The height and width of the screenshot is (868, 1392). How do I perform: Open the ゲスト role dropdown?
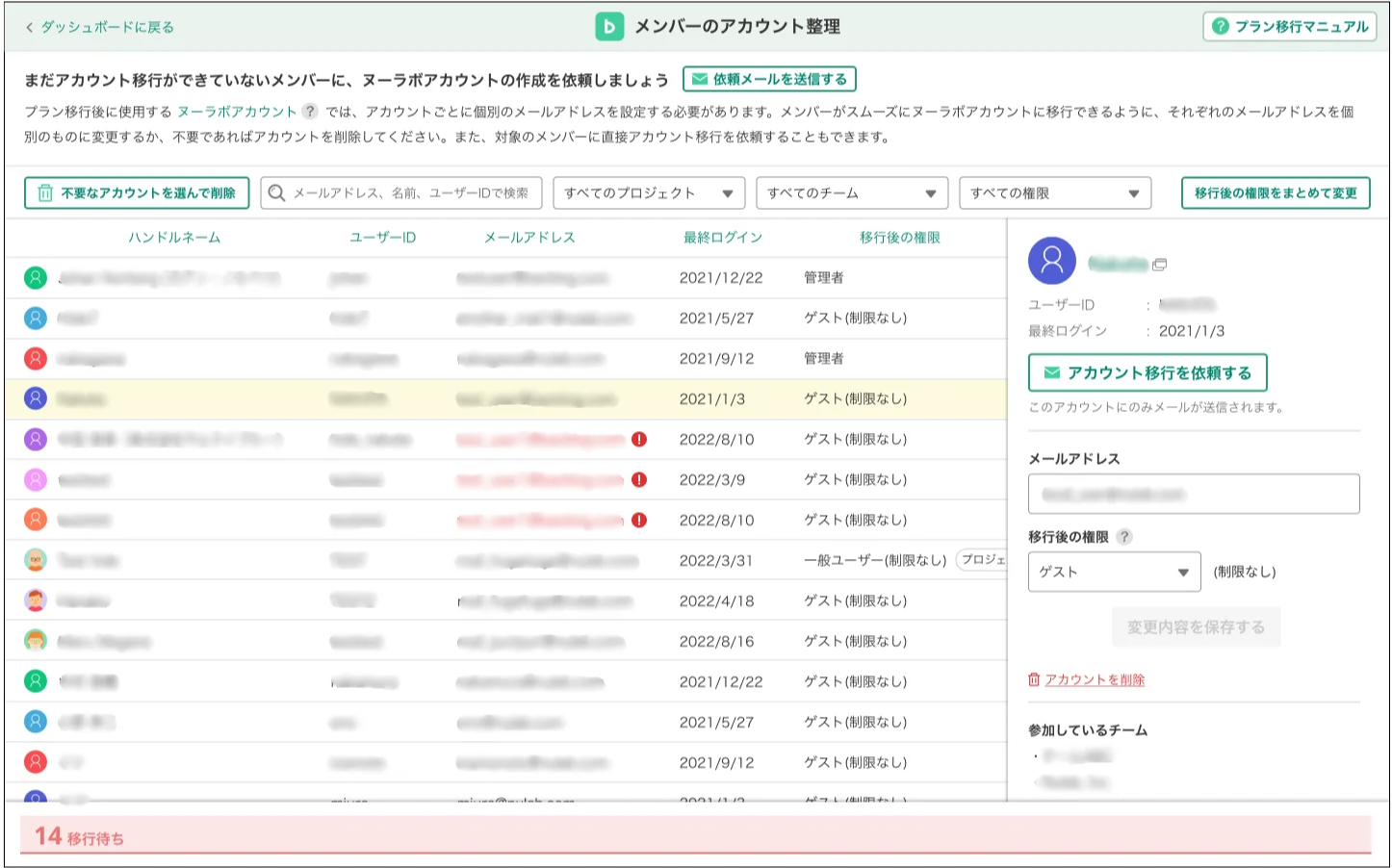click(x=1114, y=572)
